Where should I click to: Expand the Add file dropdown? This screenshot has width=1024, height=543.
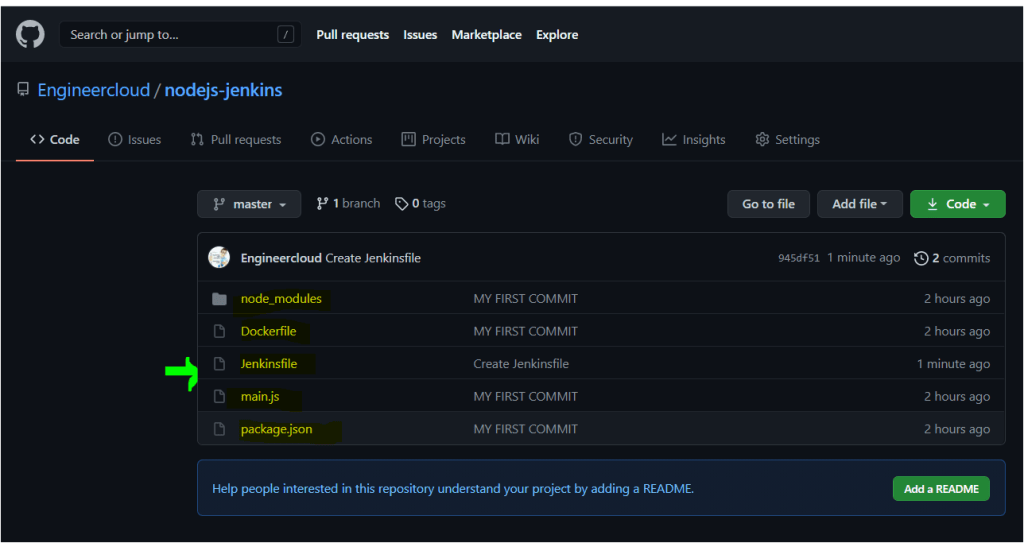click(x=859, y=204)
